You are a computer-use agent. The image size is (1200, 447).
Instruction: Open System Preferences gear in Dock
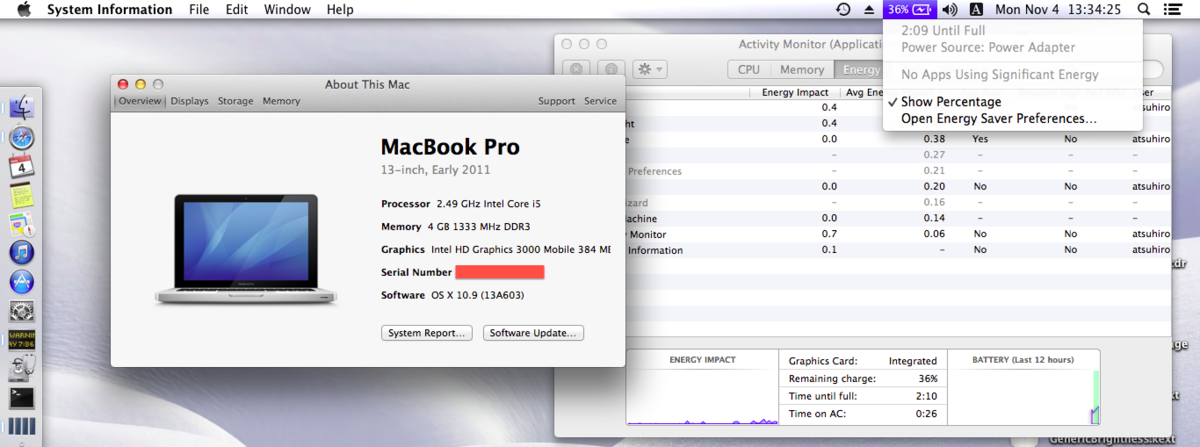click(22, 312)
